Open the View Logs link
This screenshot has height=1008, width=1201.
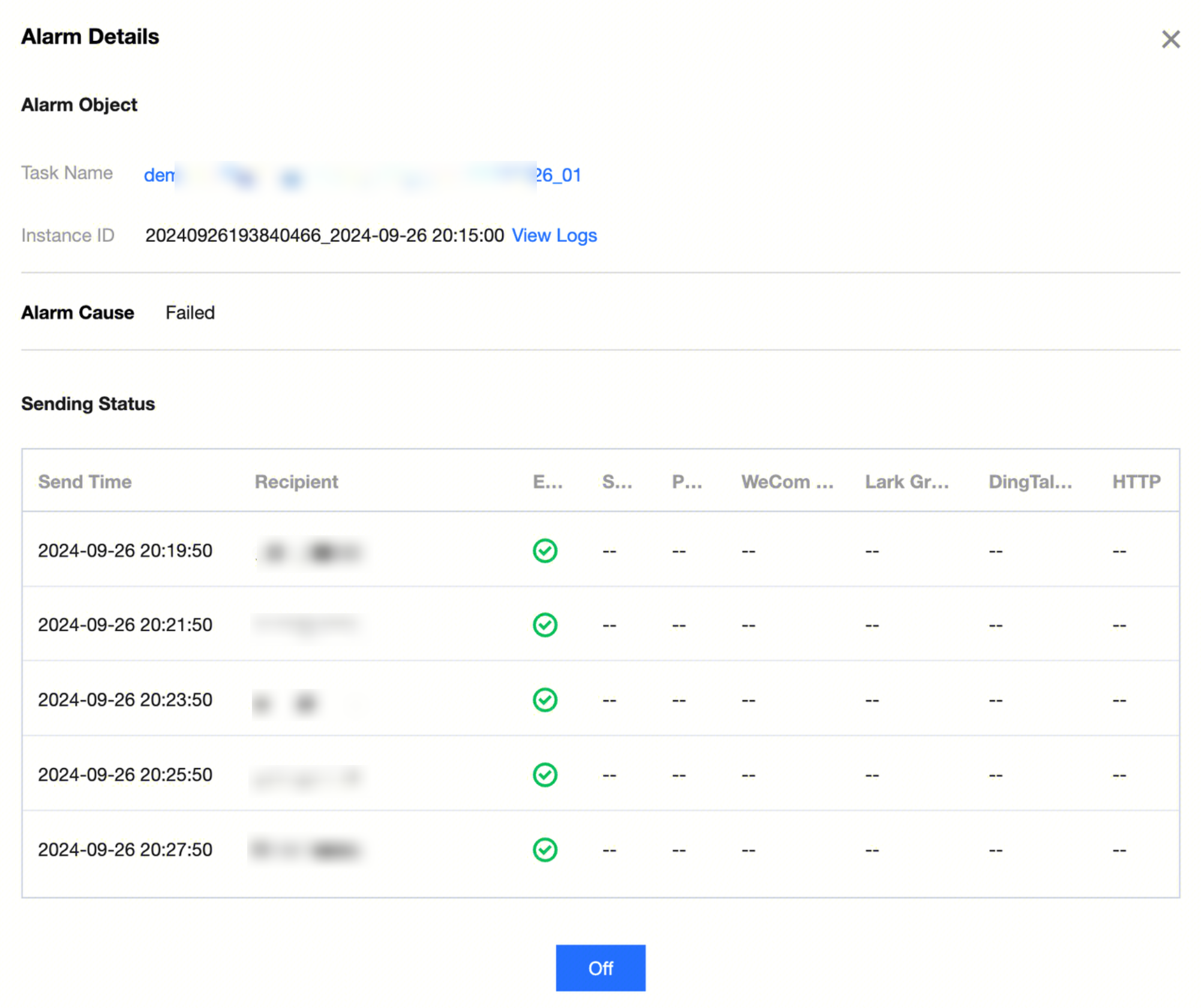[554, 235]
